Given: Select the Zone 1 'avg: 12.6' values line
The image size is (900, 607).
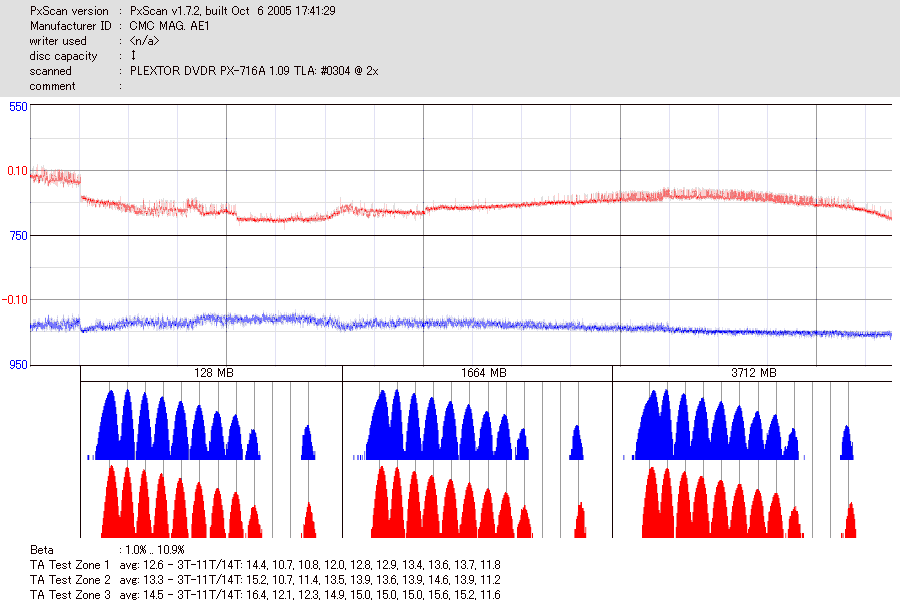Looking at the screenshot, I should click(x=310, y=565).
